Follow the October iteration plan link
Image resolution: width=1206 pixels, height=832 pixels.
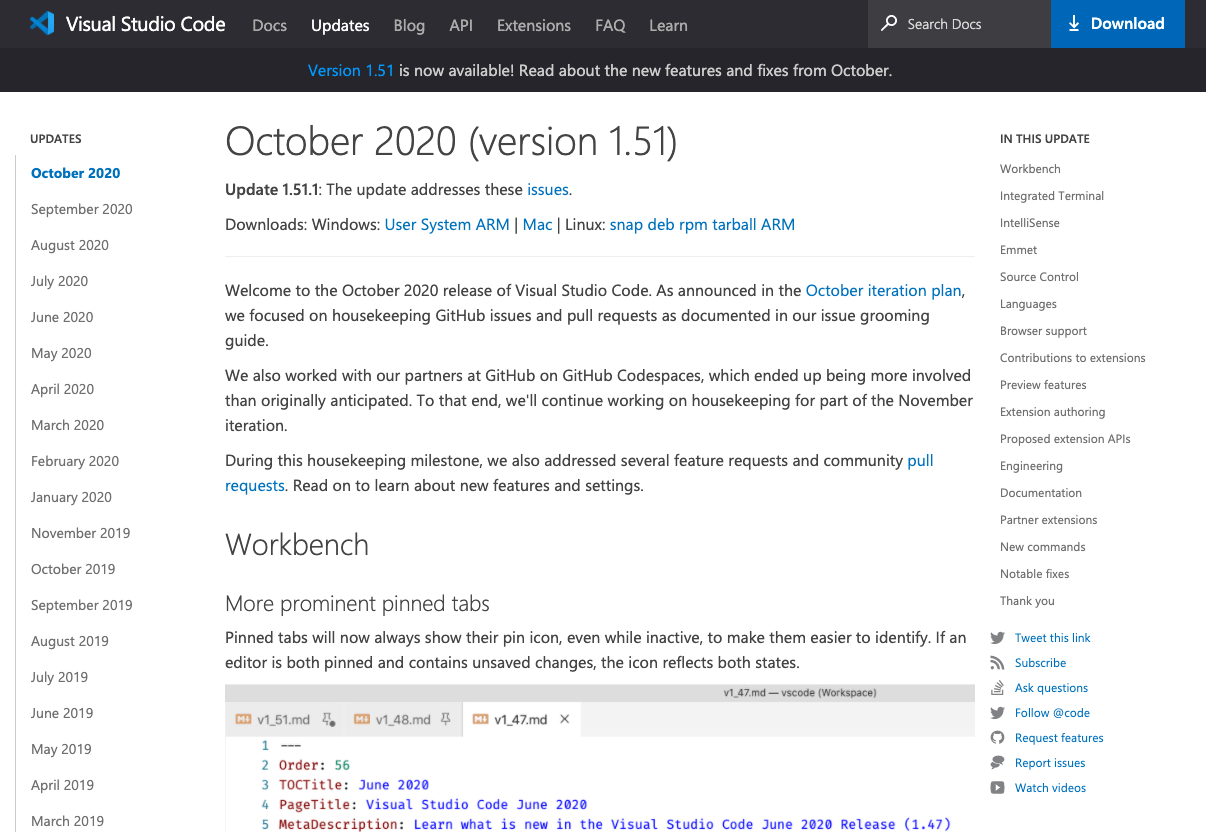tap(883, 290)
